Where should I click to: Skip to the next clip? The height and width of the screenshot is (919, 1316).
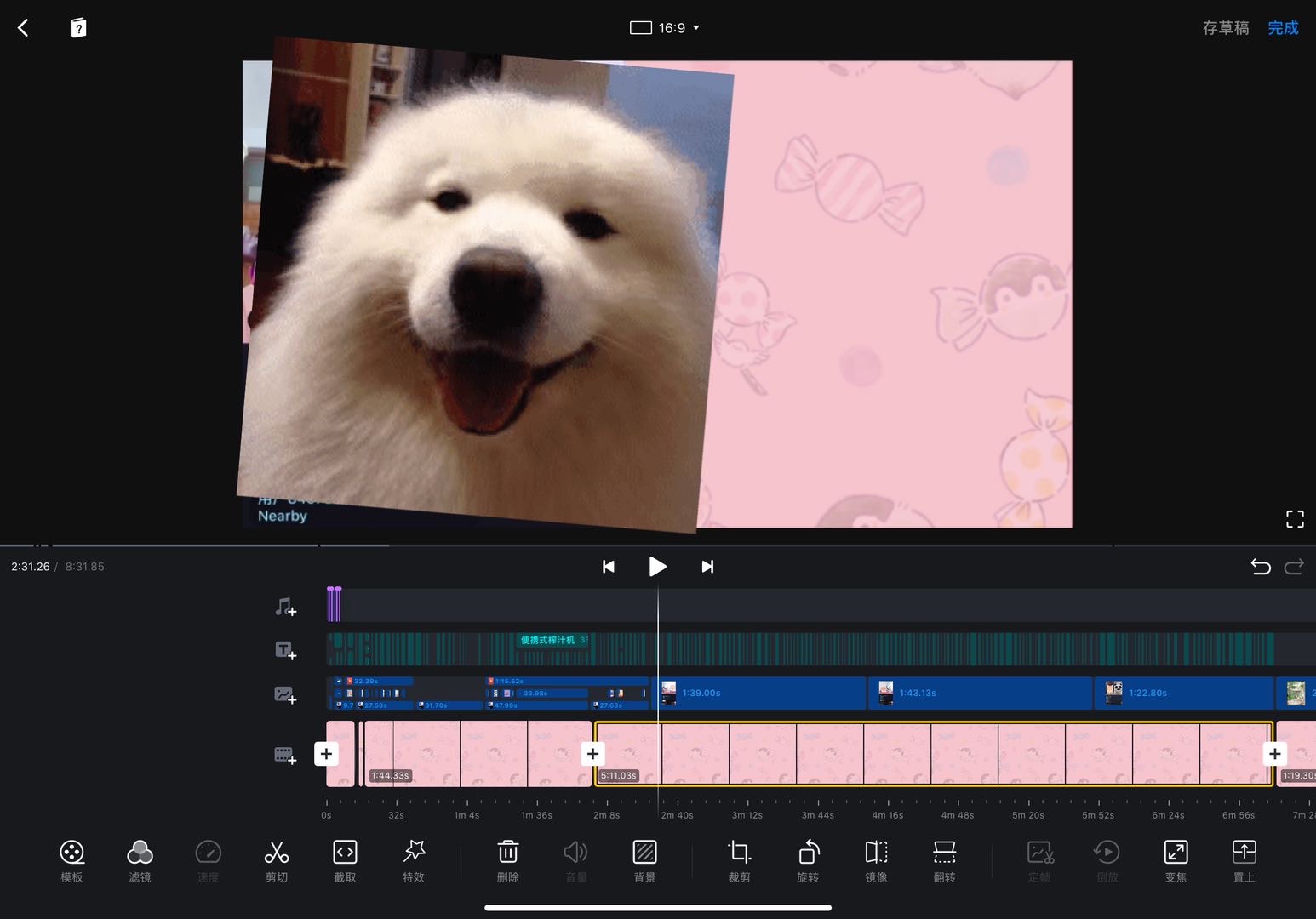pyautogui.click(x=707, y=567)
